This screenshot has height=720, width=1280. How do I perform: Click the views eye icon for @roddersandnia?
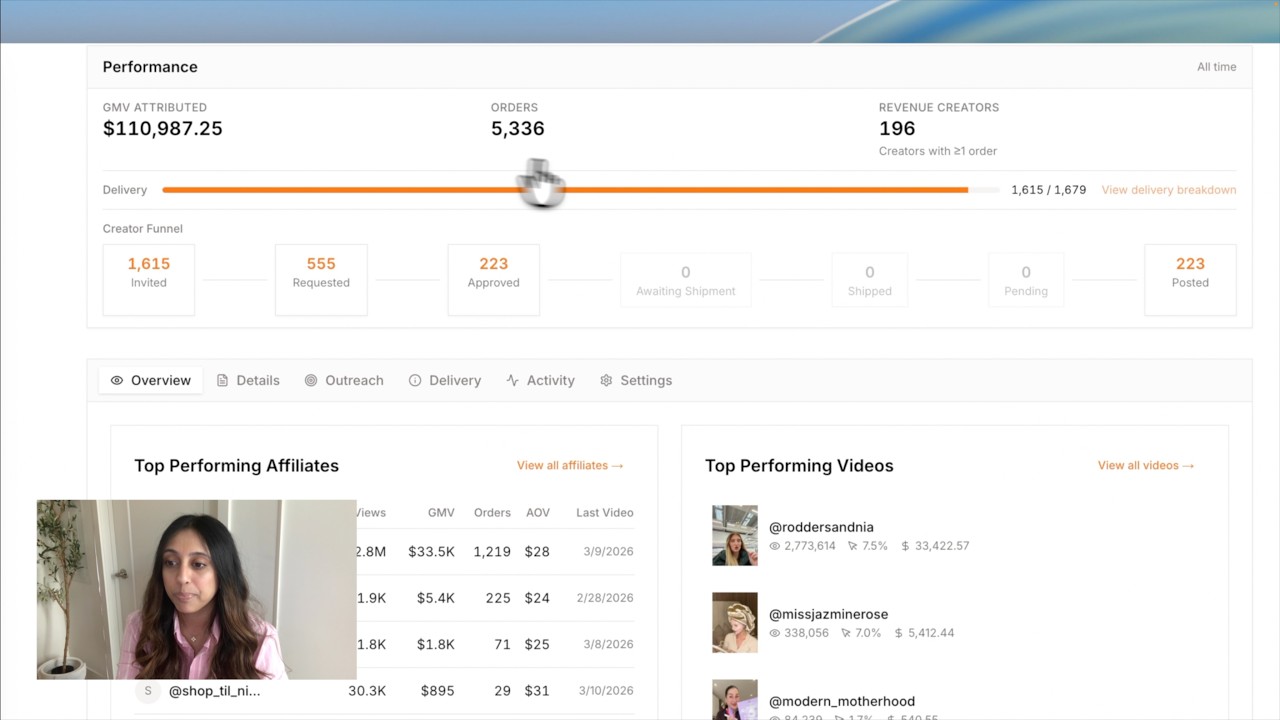pos(775,546)
